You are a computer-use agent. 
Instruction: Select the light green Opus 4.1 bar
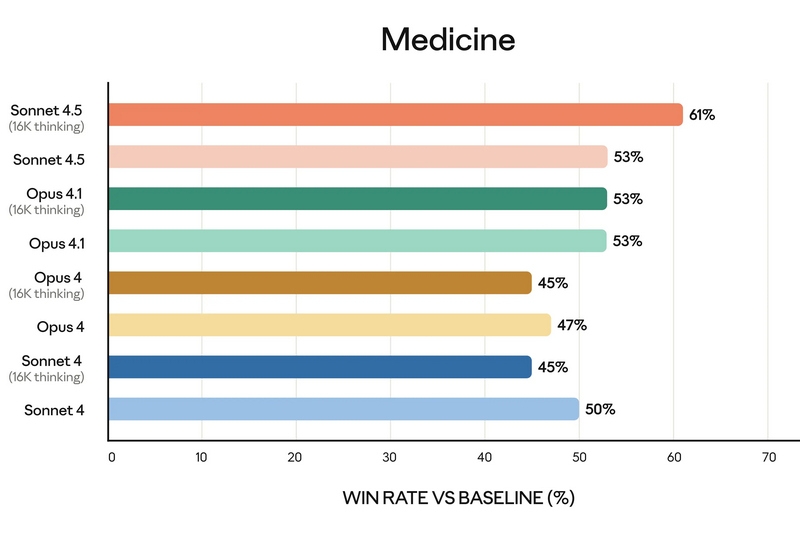(x=357, y=241)
